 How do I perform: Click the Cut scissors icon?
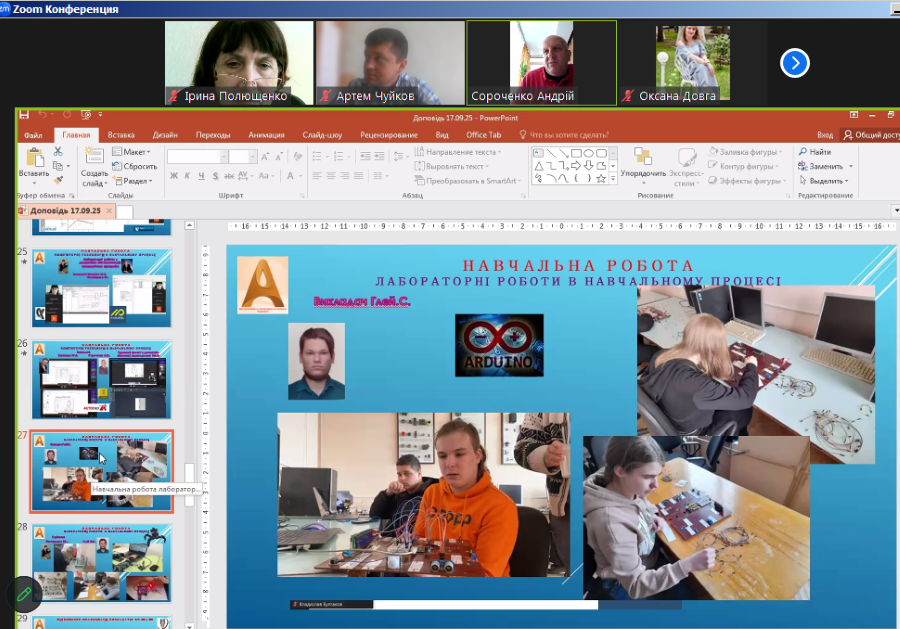58,152
